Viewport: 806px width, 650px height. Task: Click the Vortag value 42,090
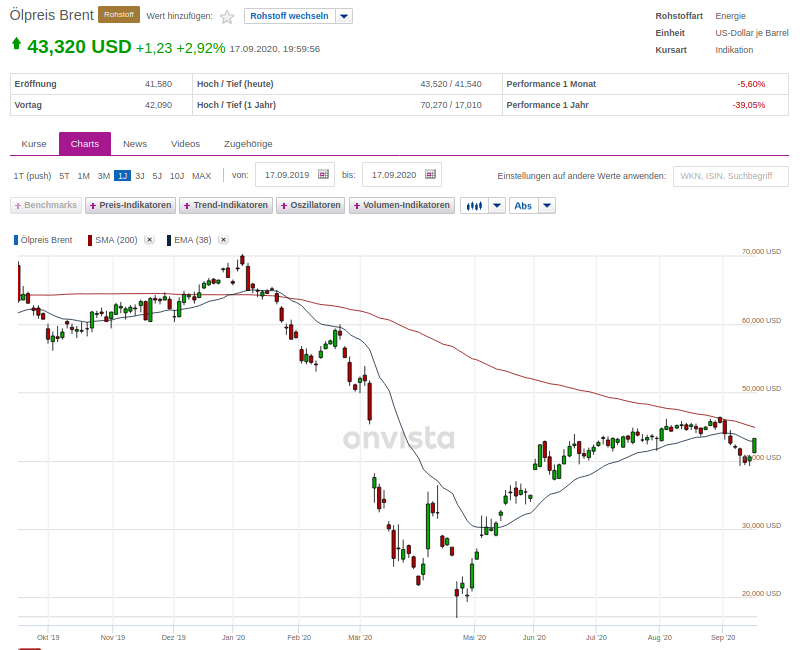coord(158,105)
